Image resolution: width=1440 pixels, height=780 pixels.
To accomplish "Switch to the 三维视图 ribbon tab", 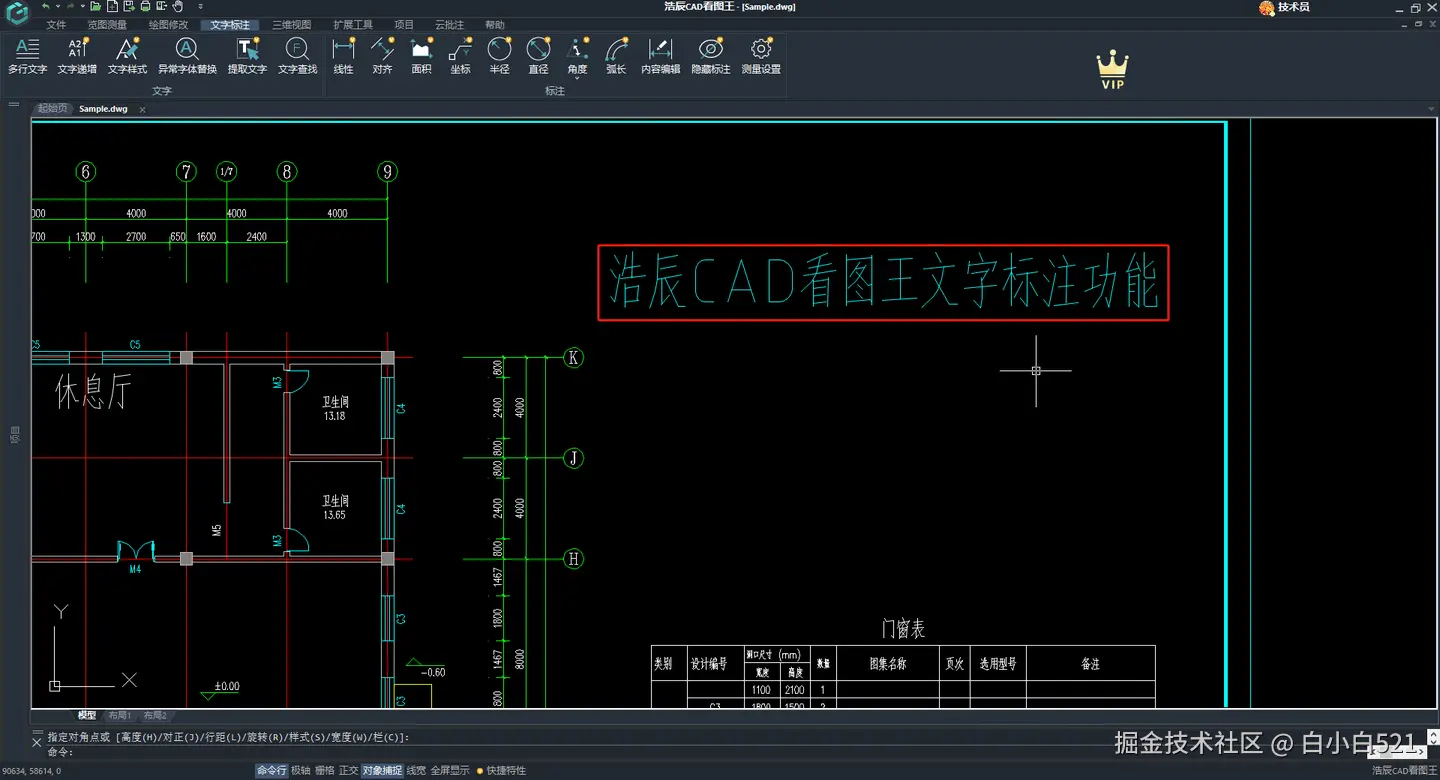I will click(x=291, y=25).
